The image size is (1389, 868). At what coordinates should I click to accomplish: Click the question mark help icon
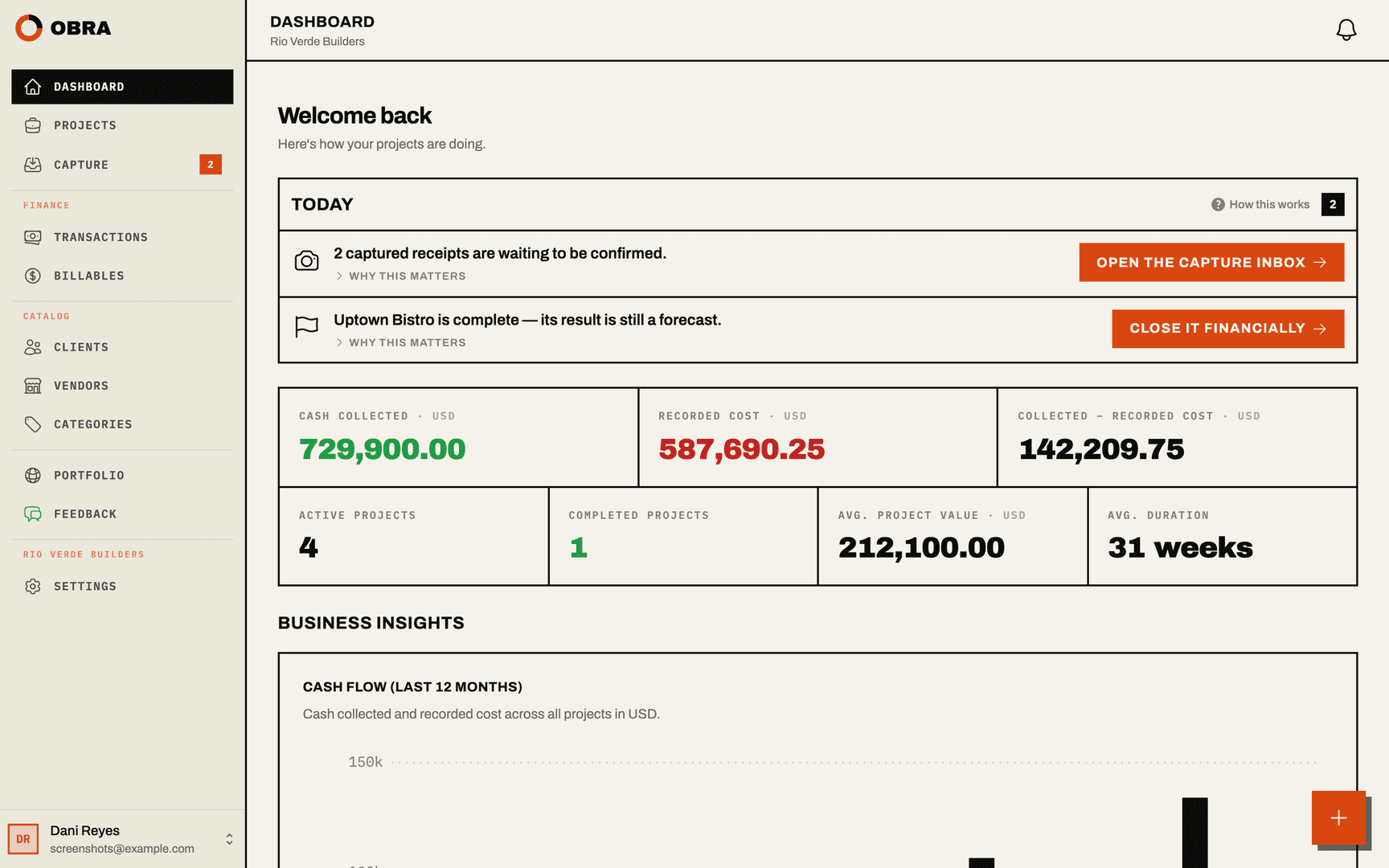(x=1218, y=205)
